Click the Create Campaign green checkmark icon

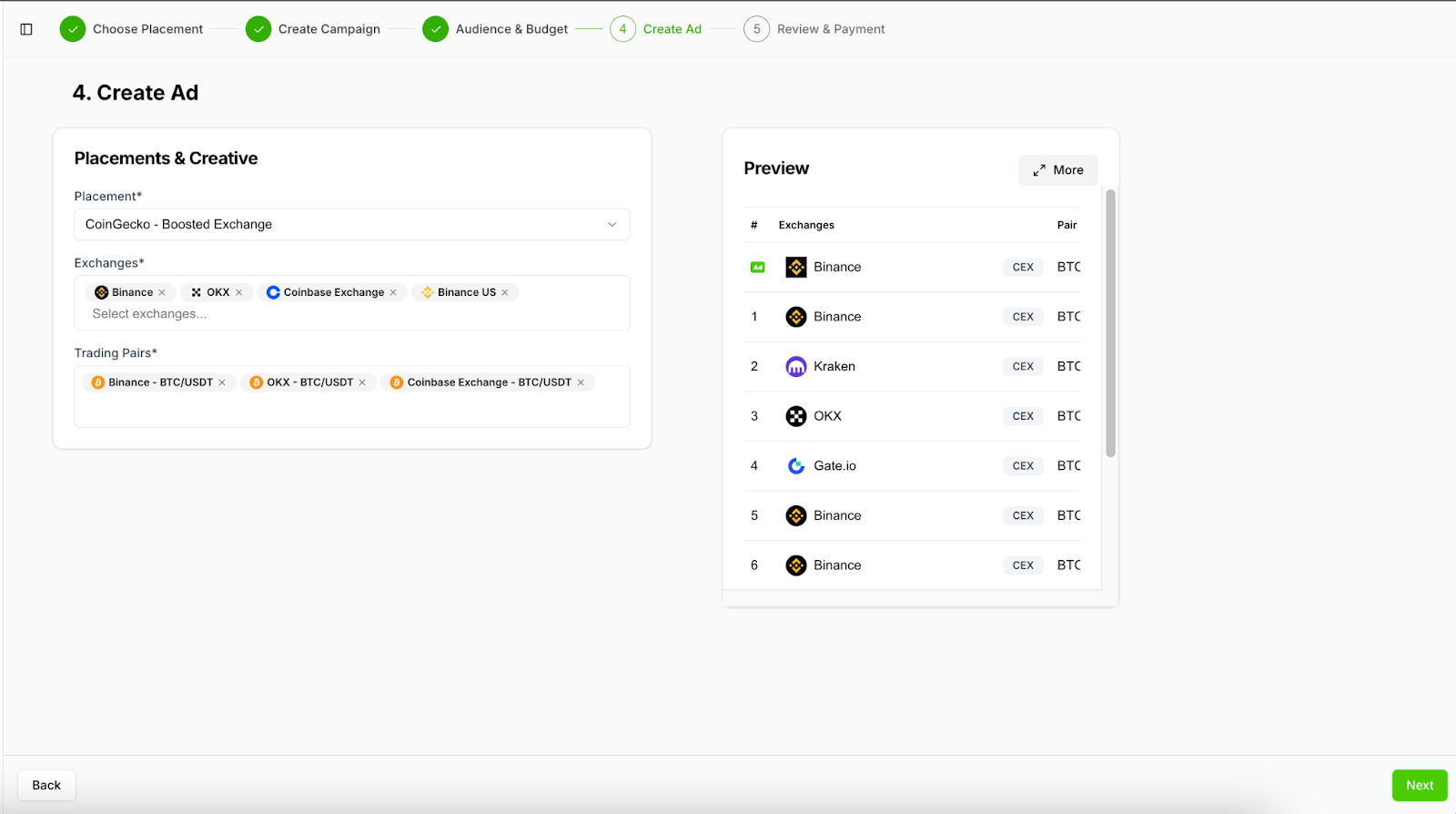point(258,29)
